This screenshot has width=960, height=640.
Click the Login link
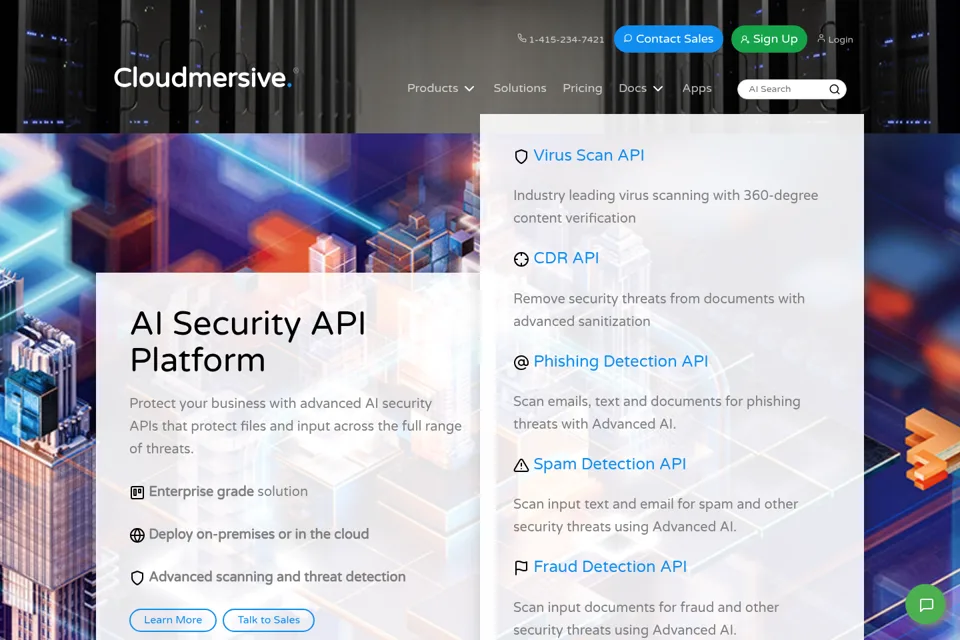pos(840,39)
